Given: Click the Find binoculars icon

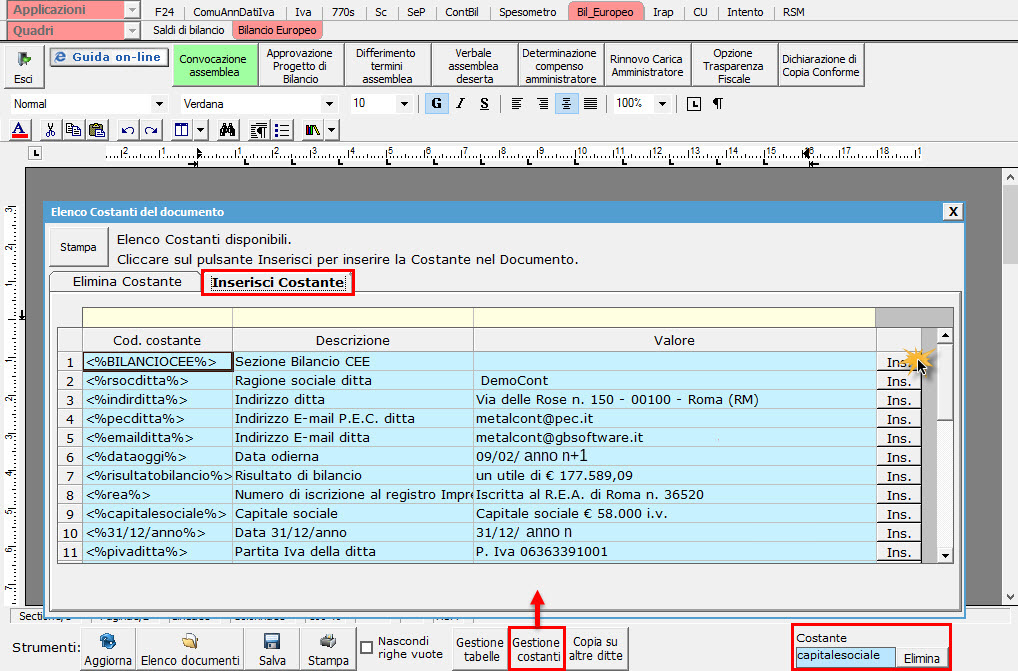Looking at the screenshot, I should [227, 130].
